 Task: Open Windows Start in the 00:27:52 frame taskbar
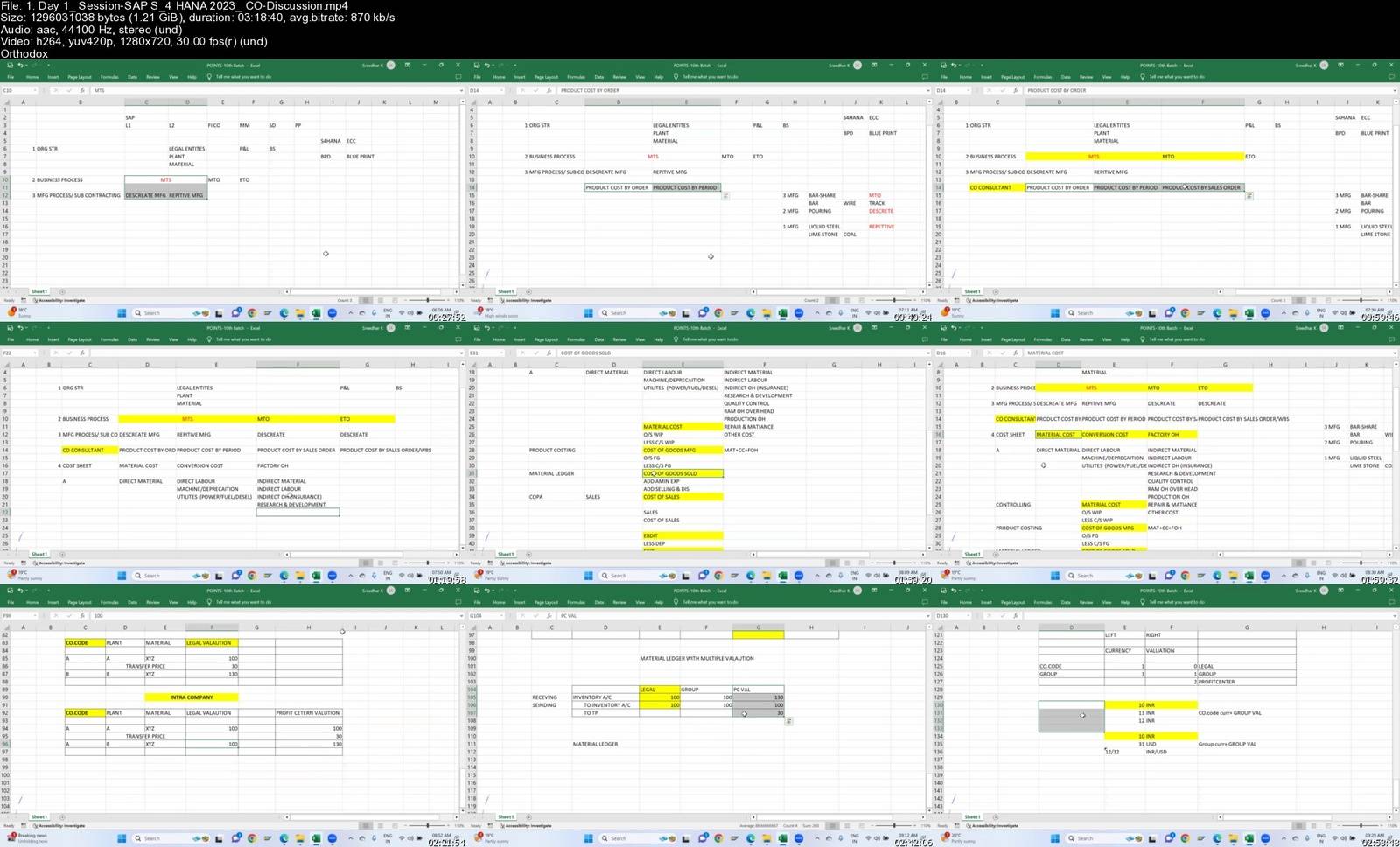pos(122,312)
